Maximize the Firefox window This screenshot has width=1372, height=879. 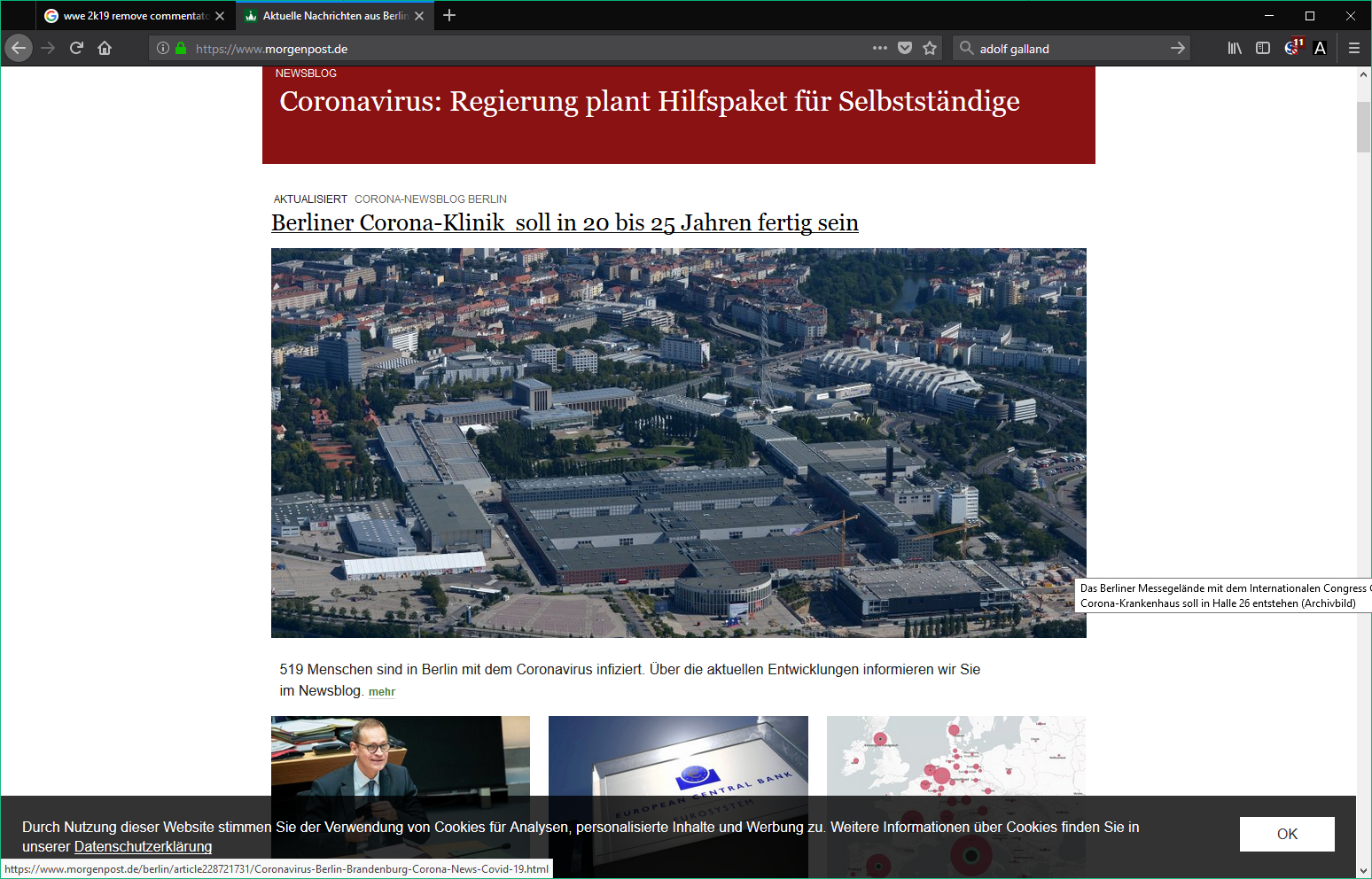coord(1309,16)
